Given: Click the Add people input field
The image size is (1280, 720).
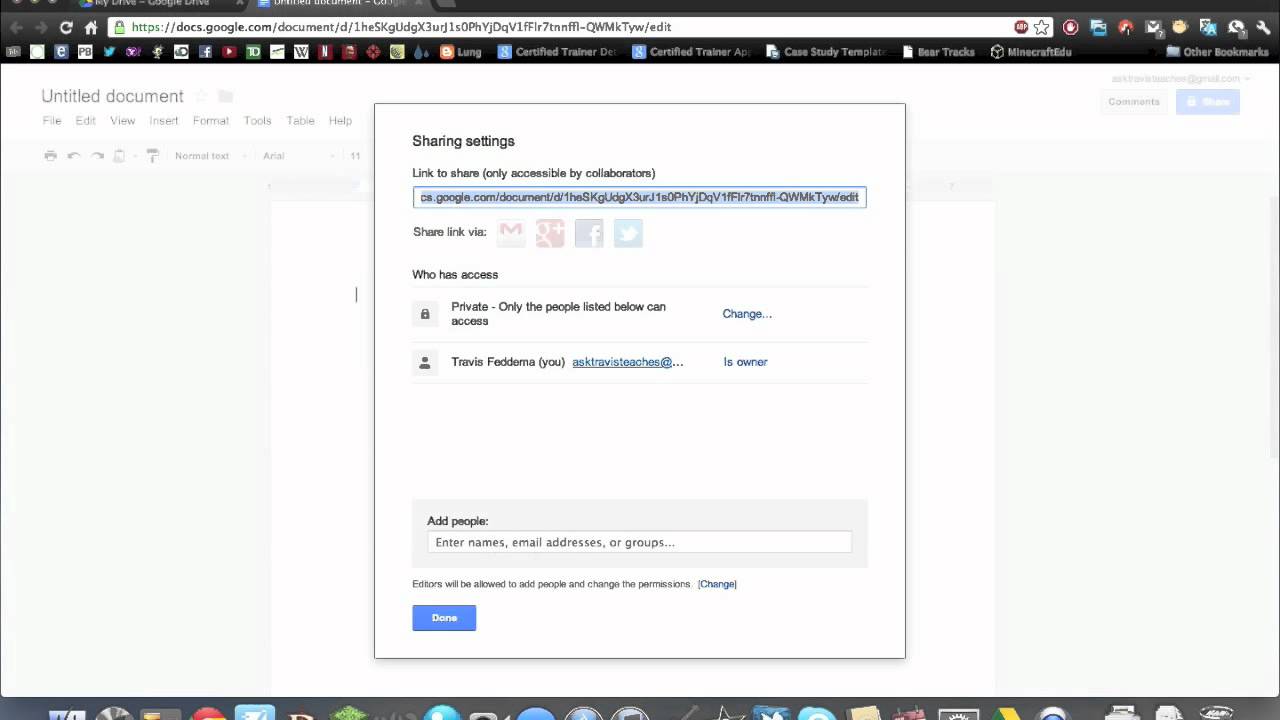Looking at the screenshot, I should click(639, 542).
